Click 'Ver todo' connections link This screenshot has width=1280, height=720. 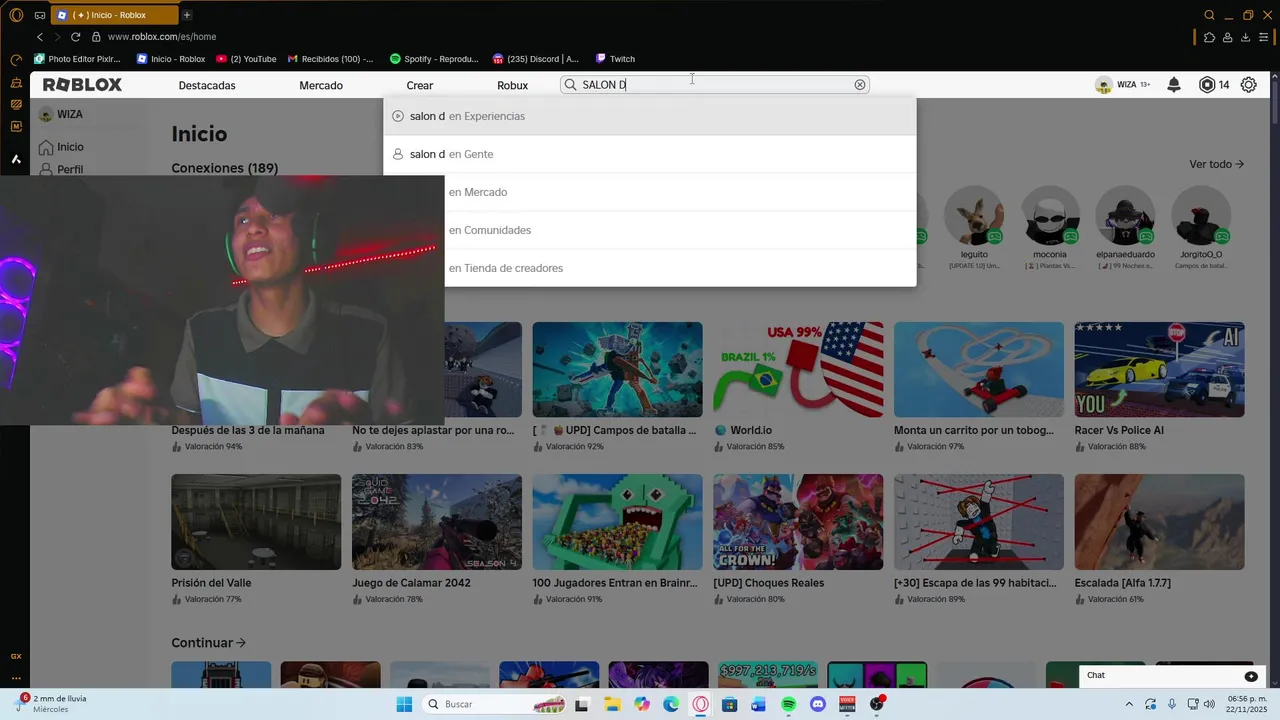1216,164
